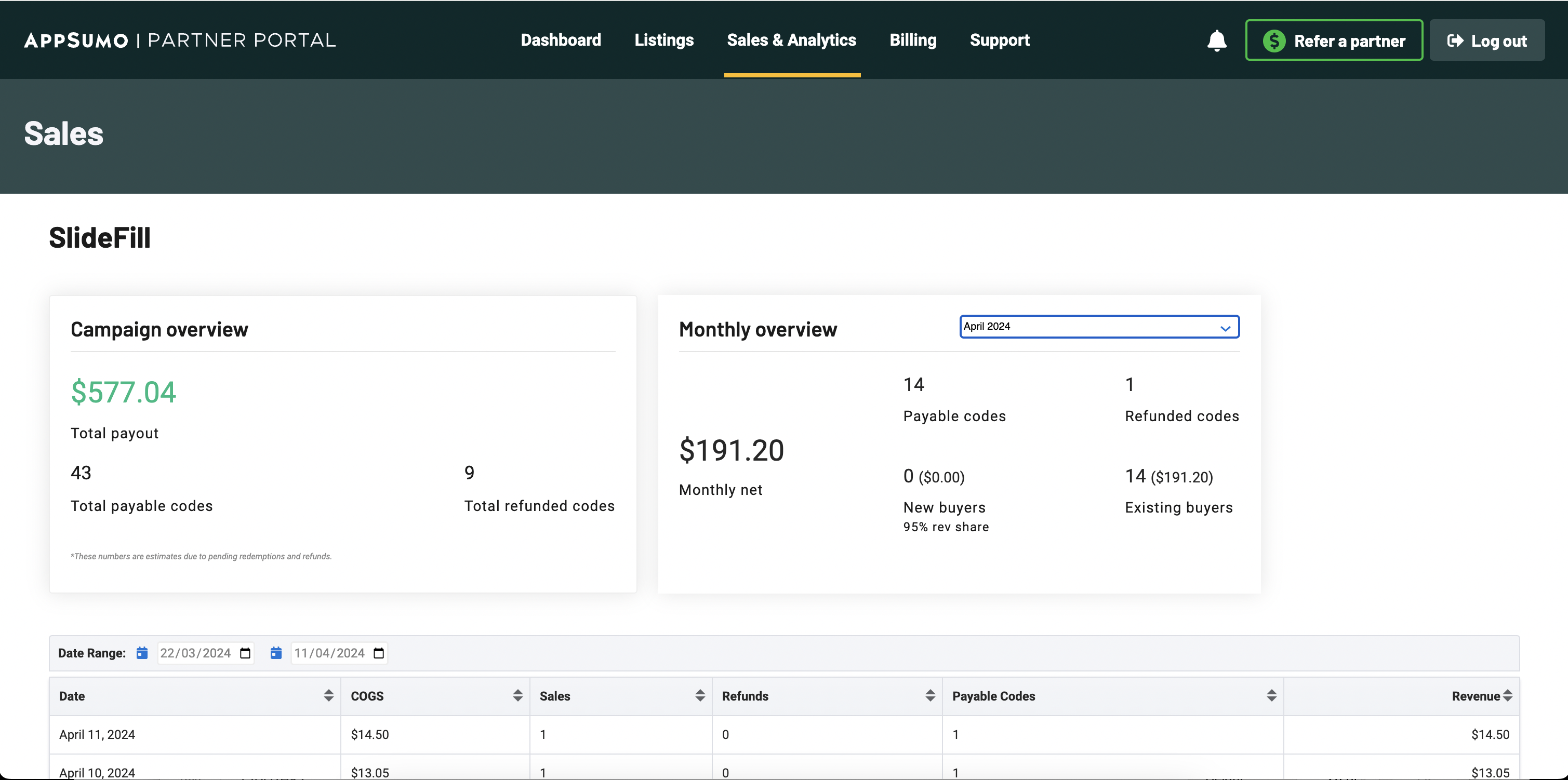Click the end date field 11/04/2024
The height and width of the screenshot is (780, 1568).
click(x=339, y=653)
